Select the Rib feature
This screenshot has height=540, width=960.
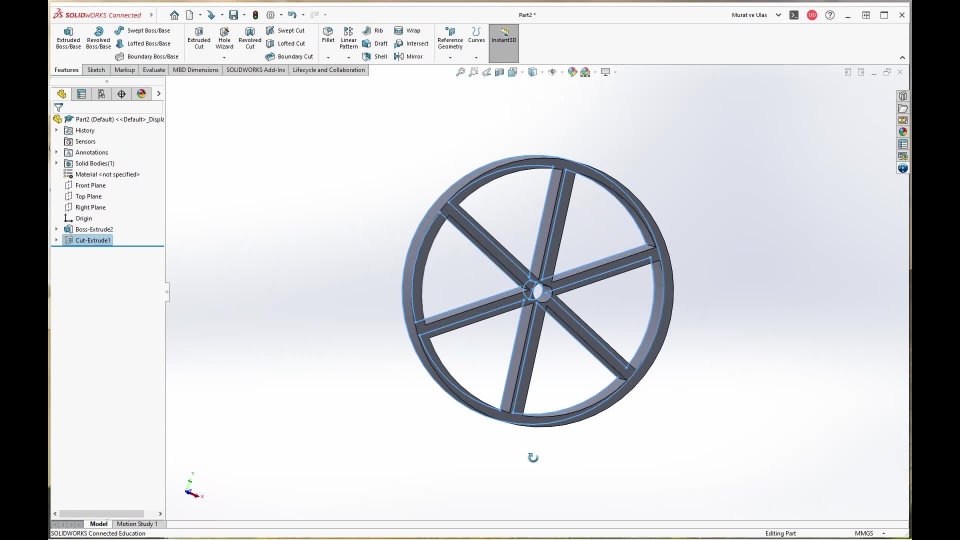[x=373, y=31]
